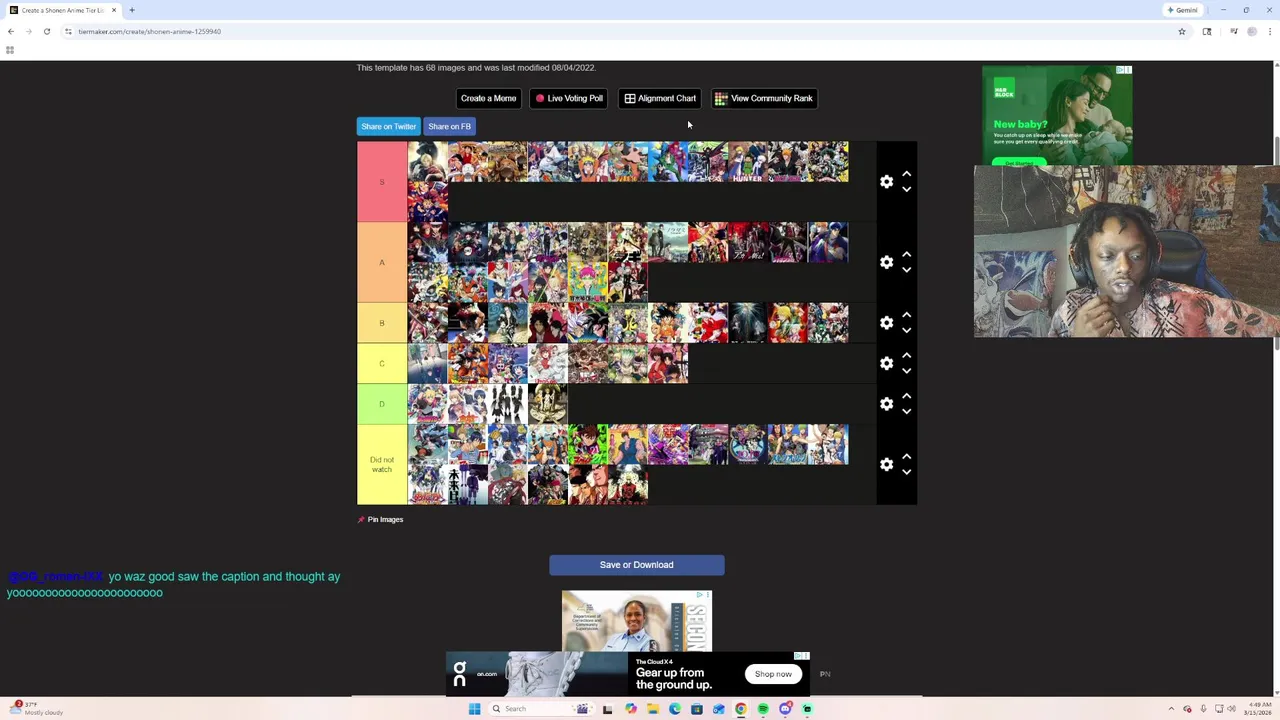Go forward in browser history
The image size is (1280, 720).
[28, 31]
